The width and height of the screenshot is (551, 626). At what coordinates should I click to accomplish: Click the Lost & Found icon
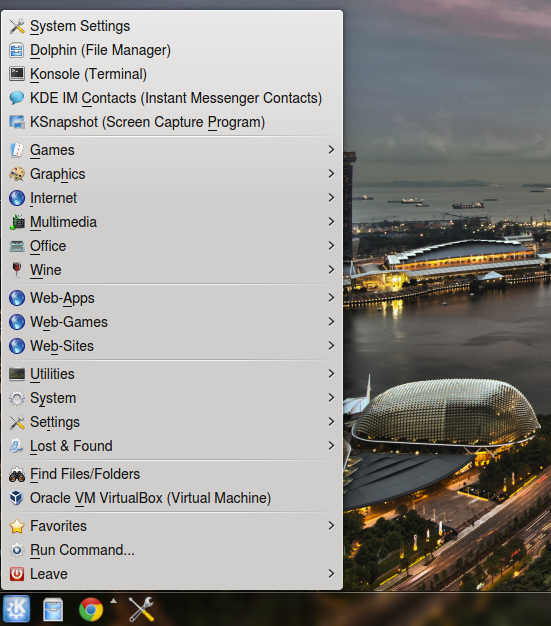point(17,446)
